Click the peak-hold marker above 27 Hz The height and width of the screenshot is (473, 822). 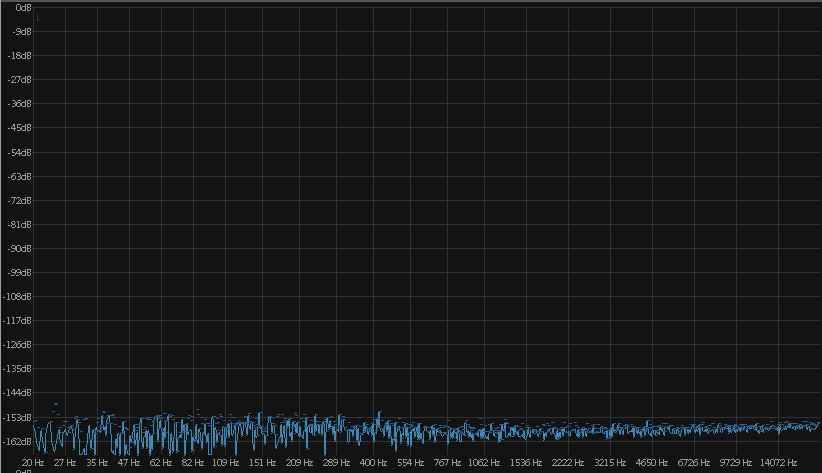[x=55, y=404]
